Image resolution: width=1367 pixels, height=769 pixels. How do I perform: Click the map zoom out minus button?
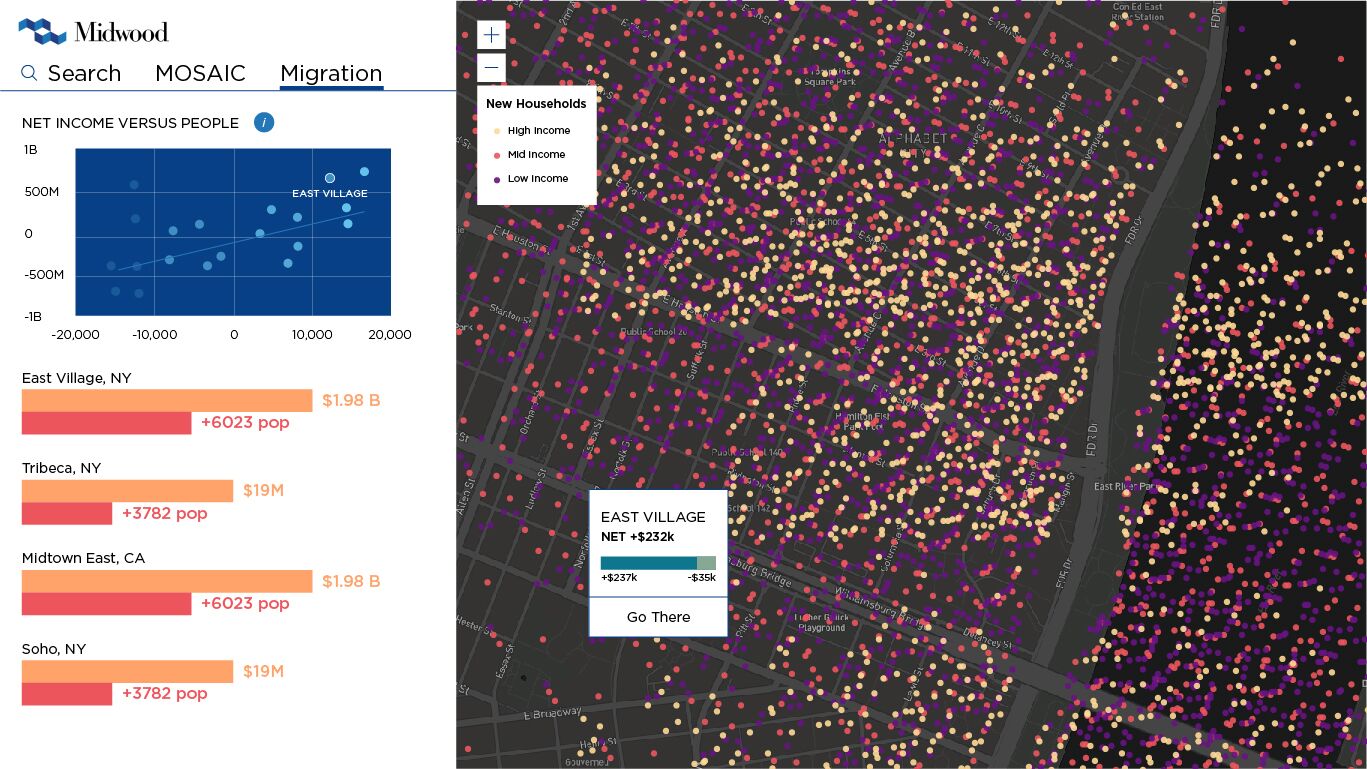(491, 68)
